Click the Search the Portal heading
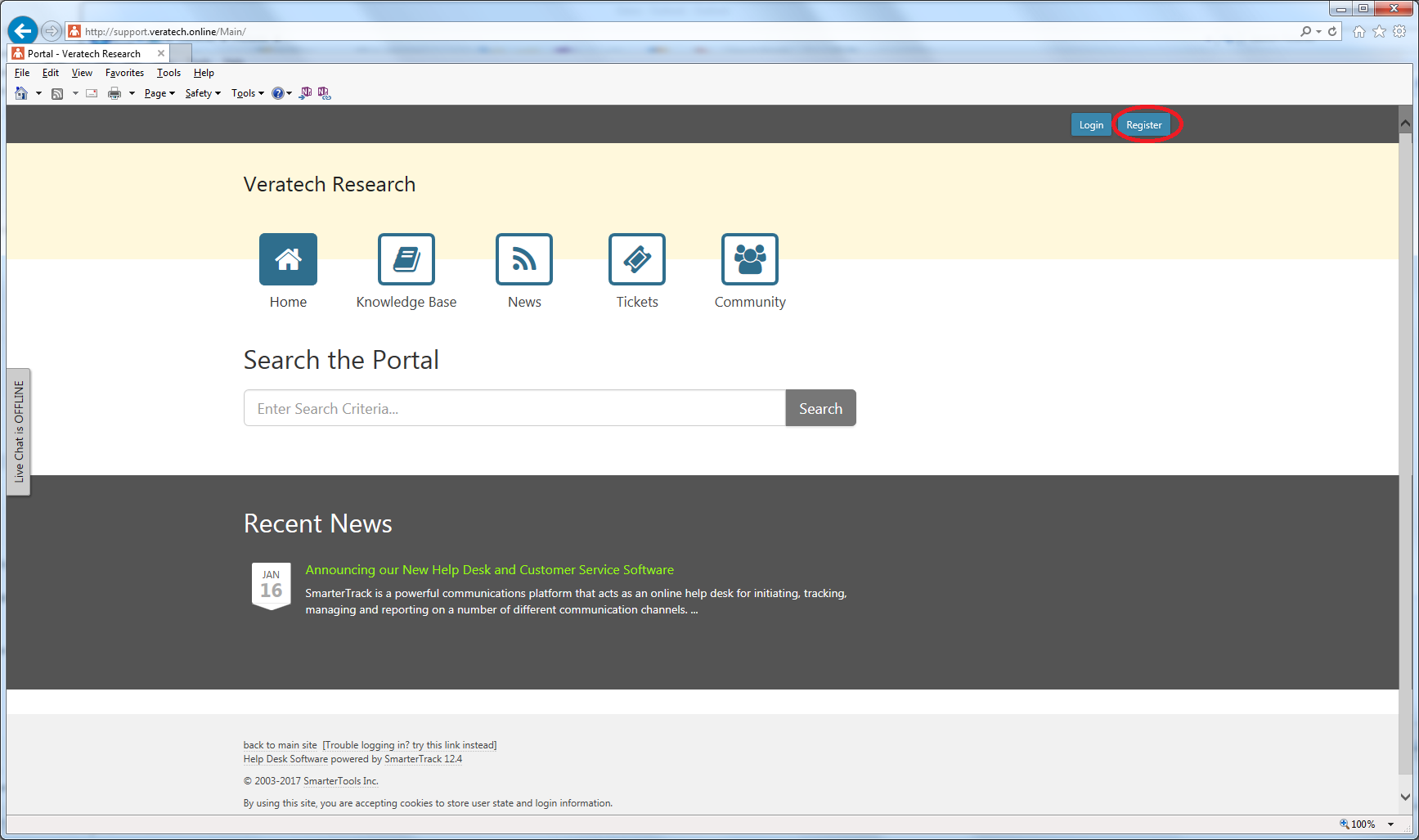Viewport: 1419px width, 840px height. point(341,360)
